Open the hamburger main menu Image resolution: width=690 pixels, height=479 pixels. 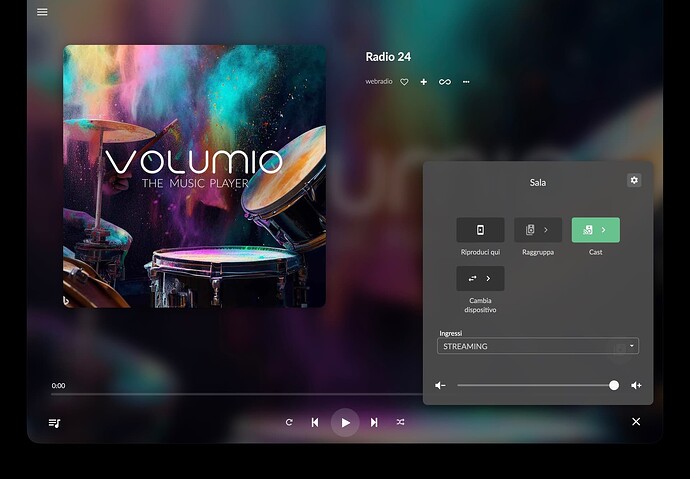point(42,12)
